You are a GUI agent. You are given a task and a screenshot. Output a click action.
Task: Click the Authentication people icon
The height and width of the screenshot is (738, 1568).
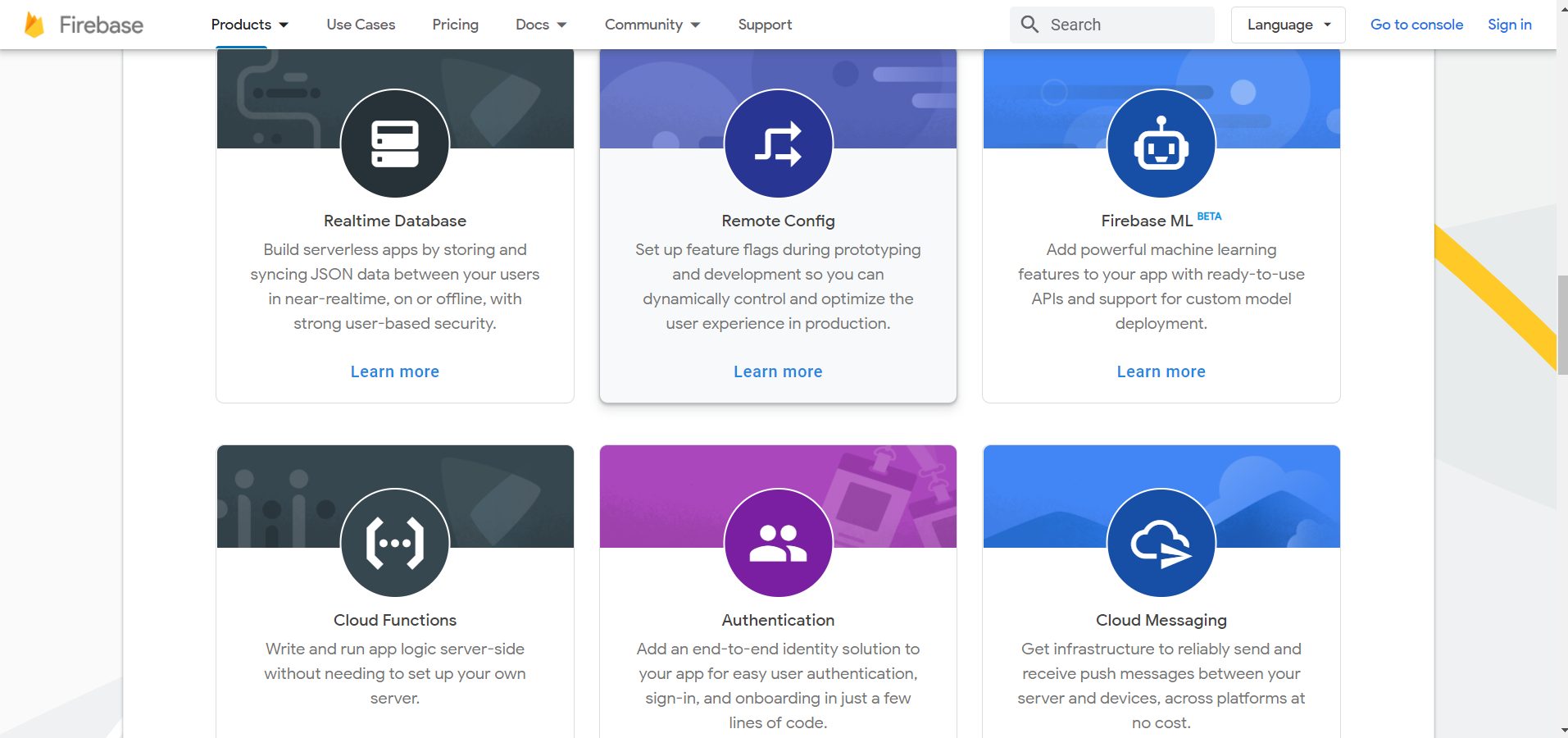click(x=778, y=543)
